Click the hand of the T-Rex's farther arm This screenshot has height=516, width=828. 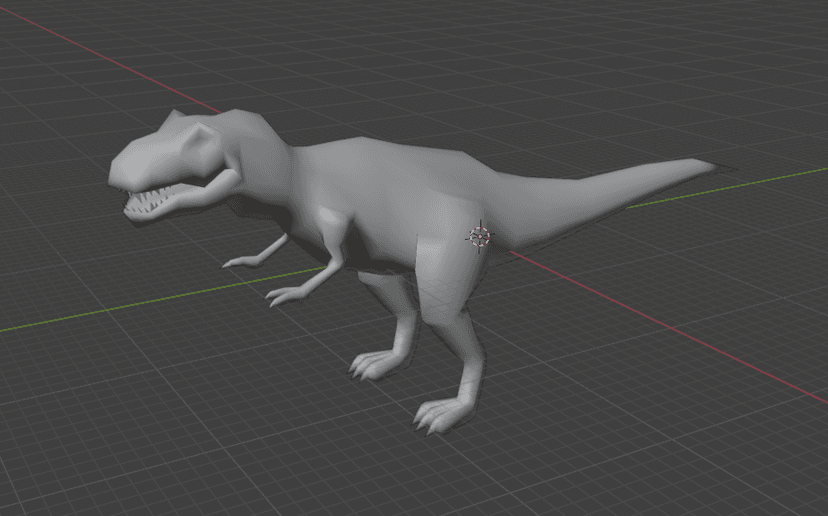tap(236, 263)
